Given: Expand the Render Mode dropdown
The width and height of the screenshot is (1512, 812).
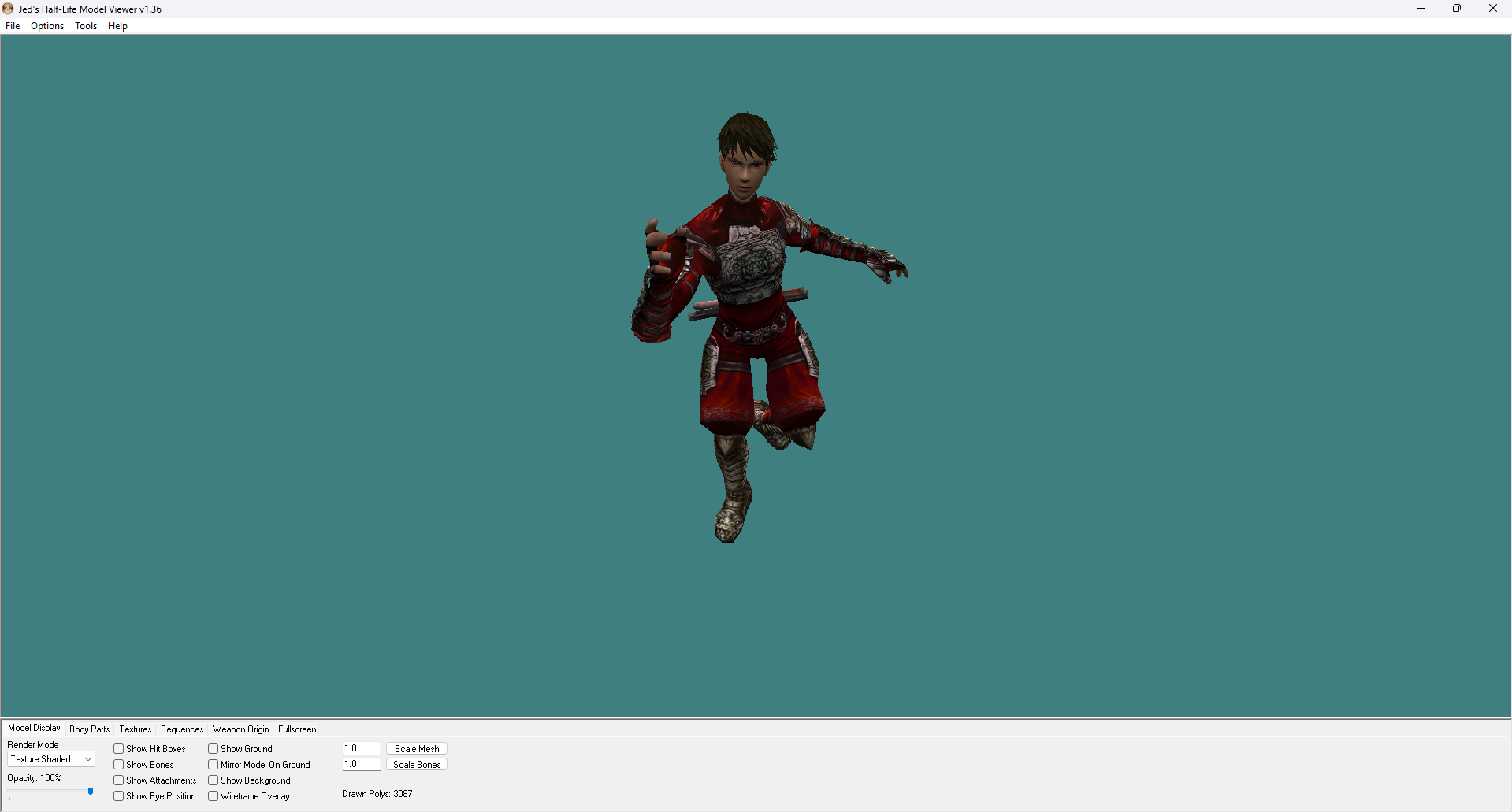Looking at the screenshot, I should [51, 759].
